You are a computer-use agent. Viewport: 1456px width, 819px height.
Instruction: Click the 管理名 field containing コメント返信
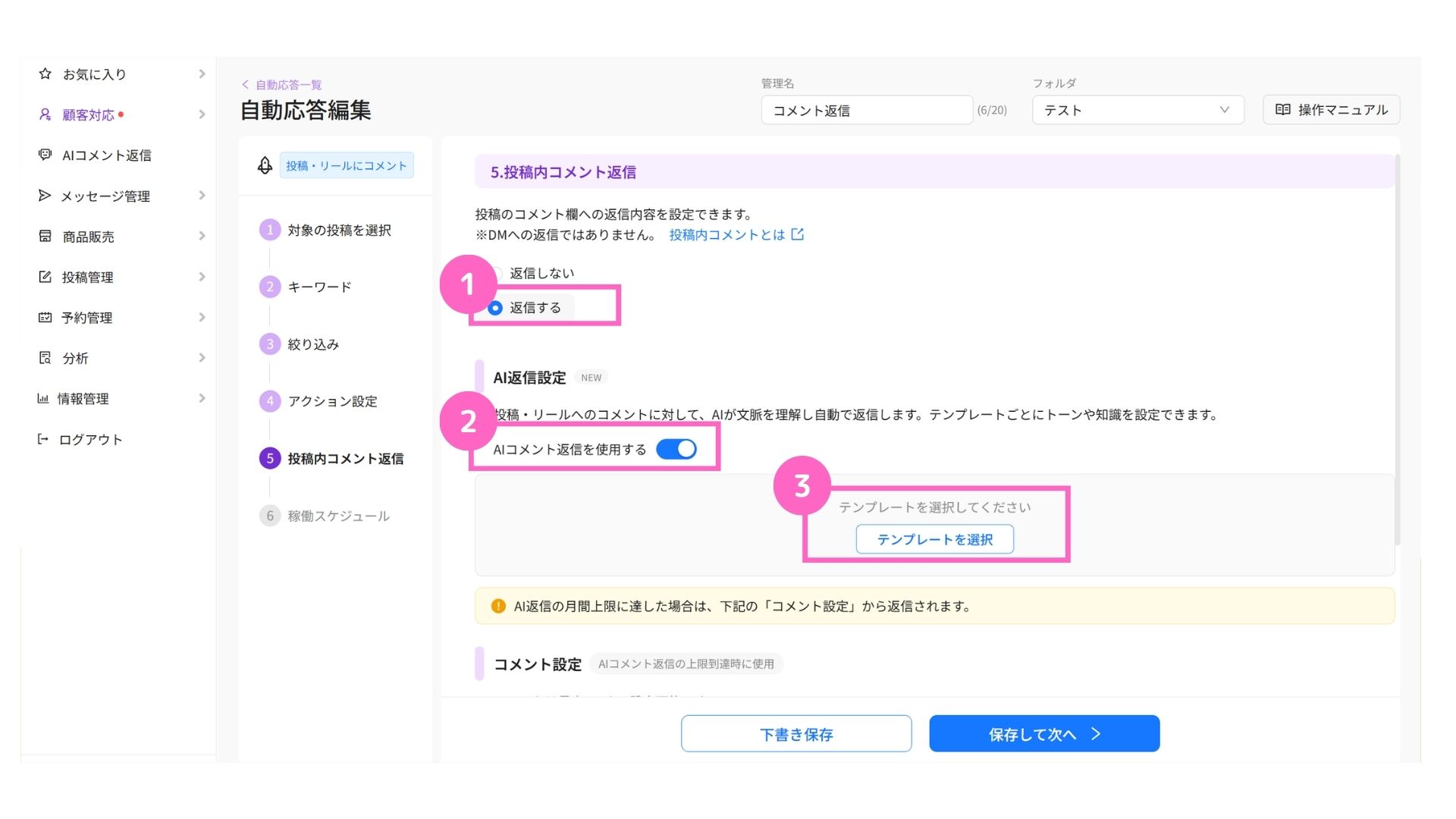(867, 110)
